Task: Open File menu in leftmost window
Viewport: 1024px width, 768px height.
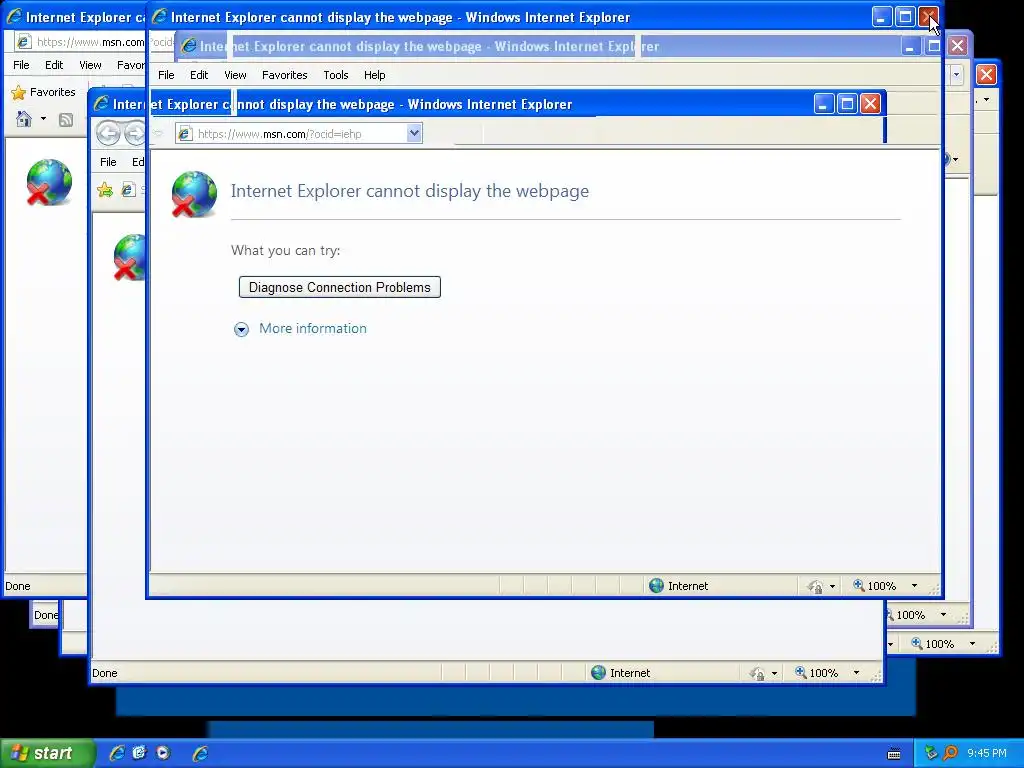Action: pyautogui.click(x=21, y=65)
